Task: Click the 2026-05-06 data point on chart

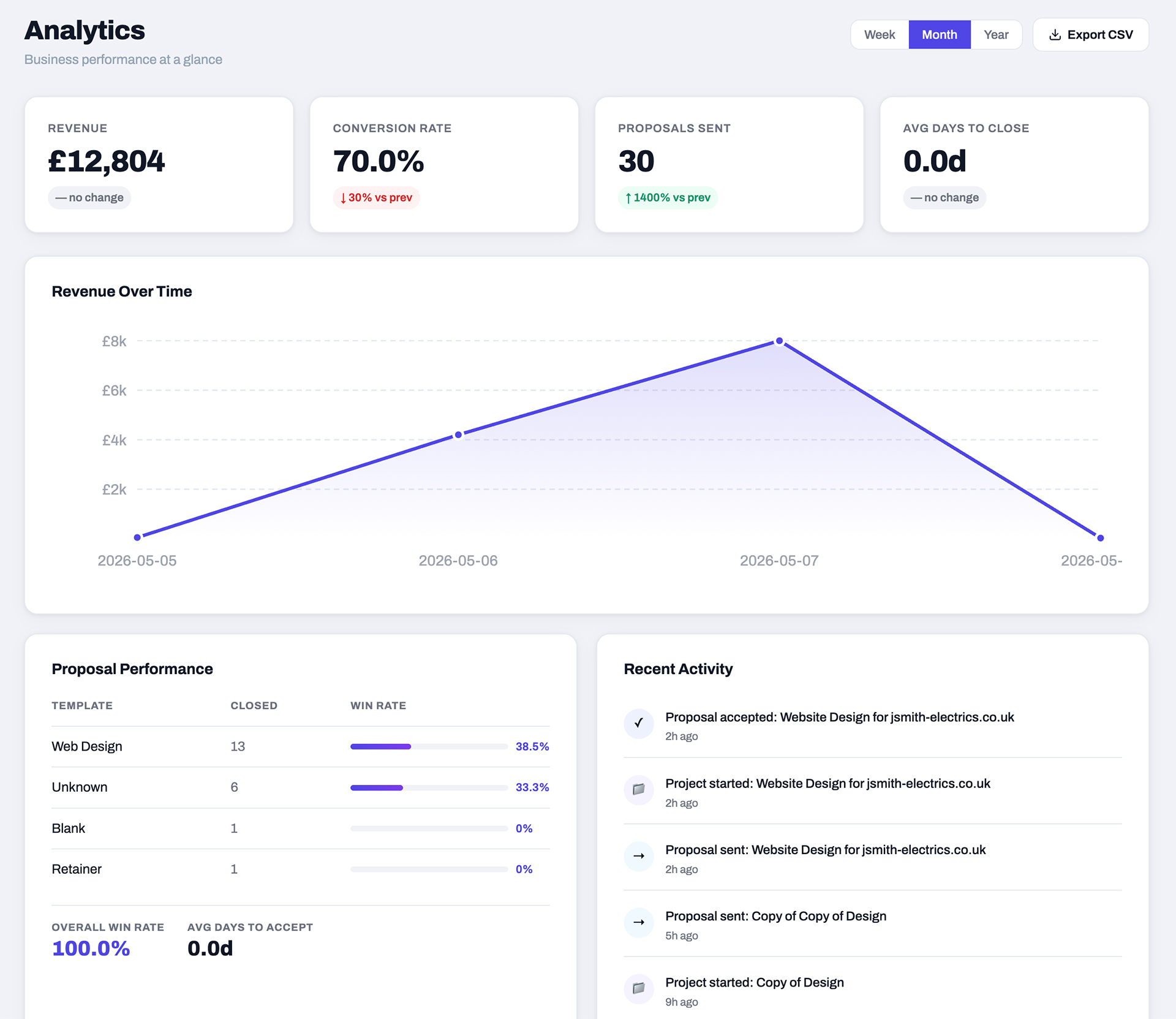Action: click(x=458, y=435)
